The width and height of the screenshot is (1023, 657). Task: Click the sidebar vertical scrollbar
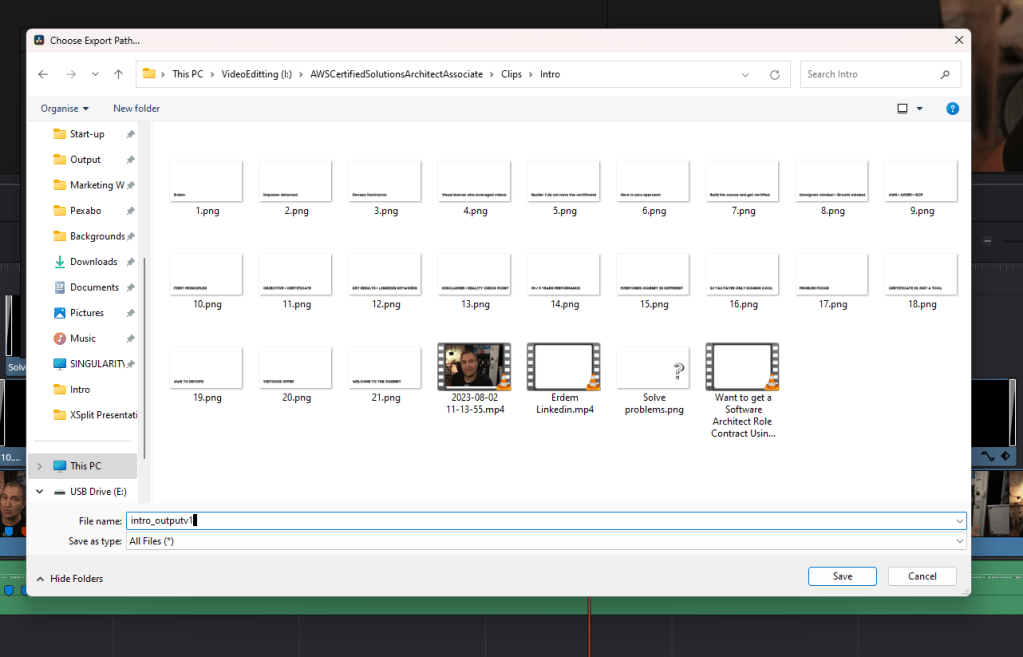coord(144,358)
